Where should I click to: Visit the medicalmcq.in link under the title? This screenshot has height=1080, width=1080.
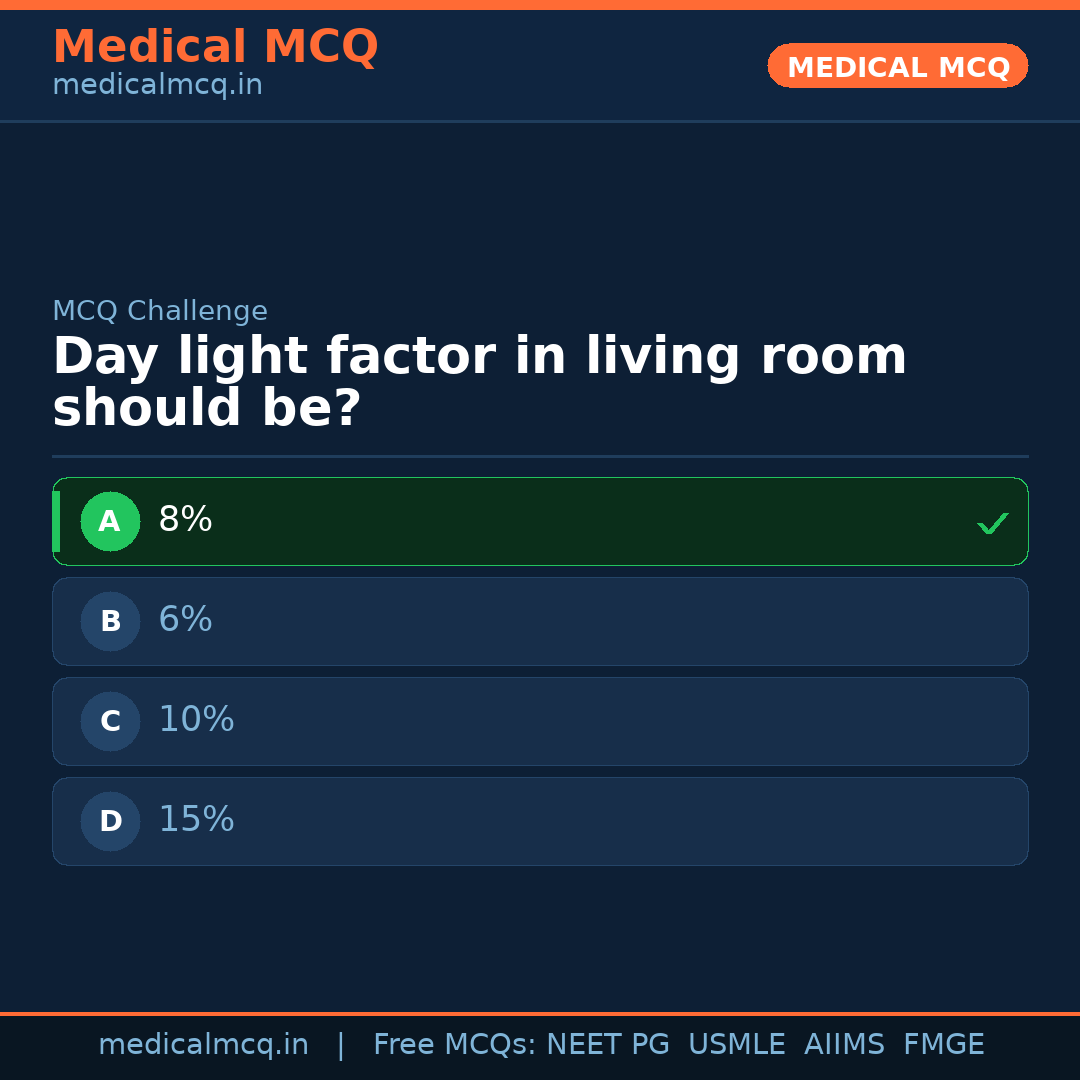[x=157, y=86]
